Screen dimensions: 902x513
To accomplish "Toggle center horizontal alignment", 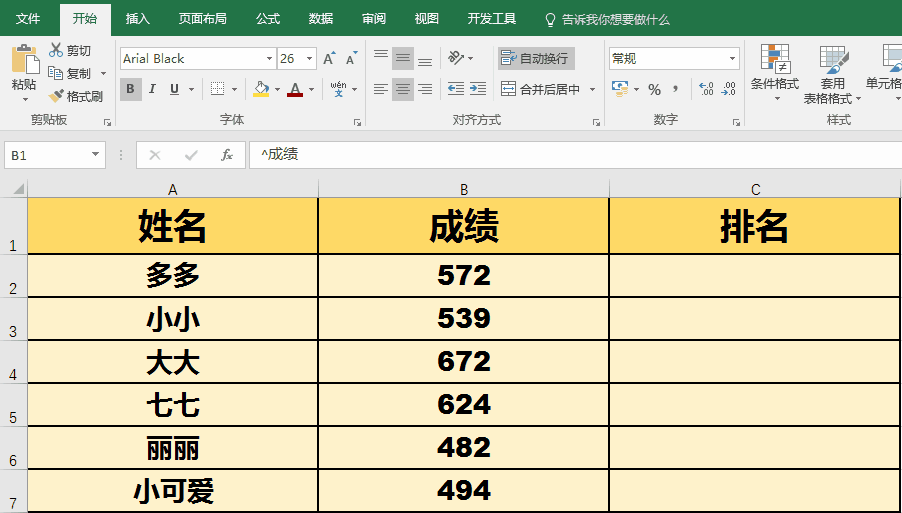I will (403, 89).
